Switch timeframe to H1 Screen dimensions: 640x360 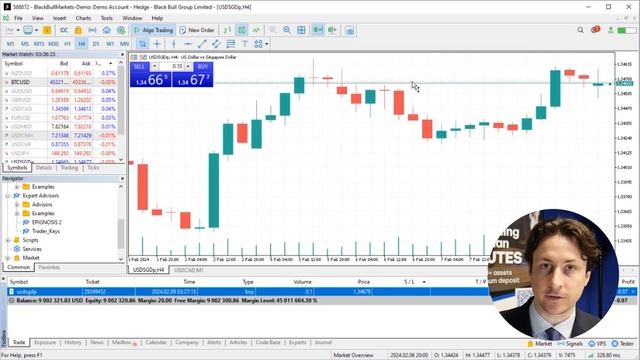(67, 44)
